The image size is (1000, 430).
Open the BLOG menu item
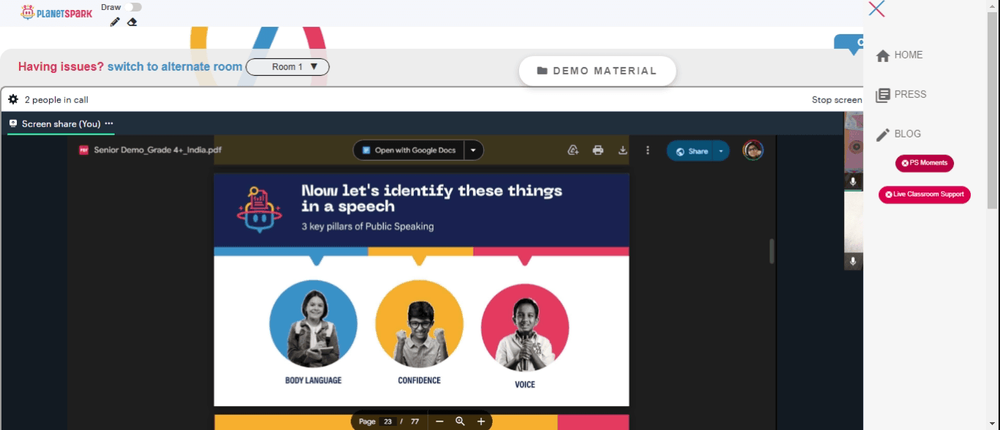coord(898,134)
